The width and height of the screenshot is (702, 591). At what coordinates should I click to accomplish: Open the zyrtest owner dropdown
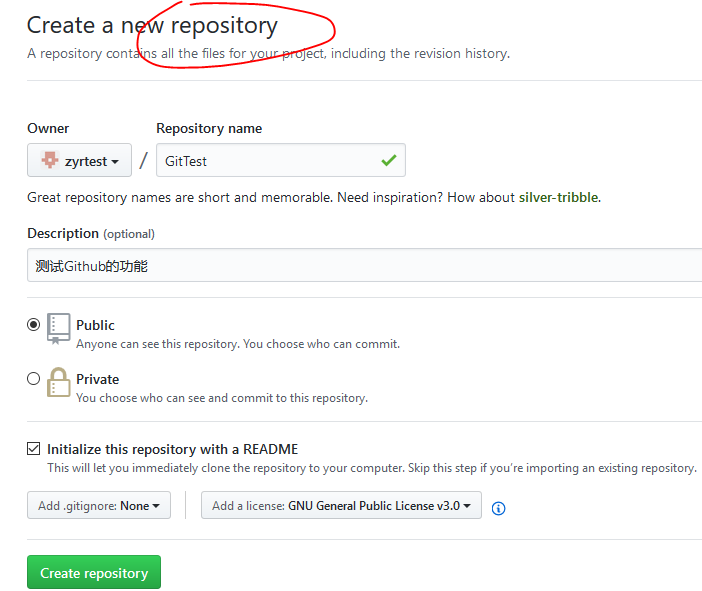[79, 160]
